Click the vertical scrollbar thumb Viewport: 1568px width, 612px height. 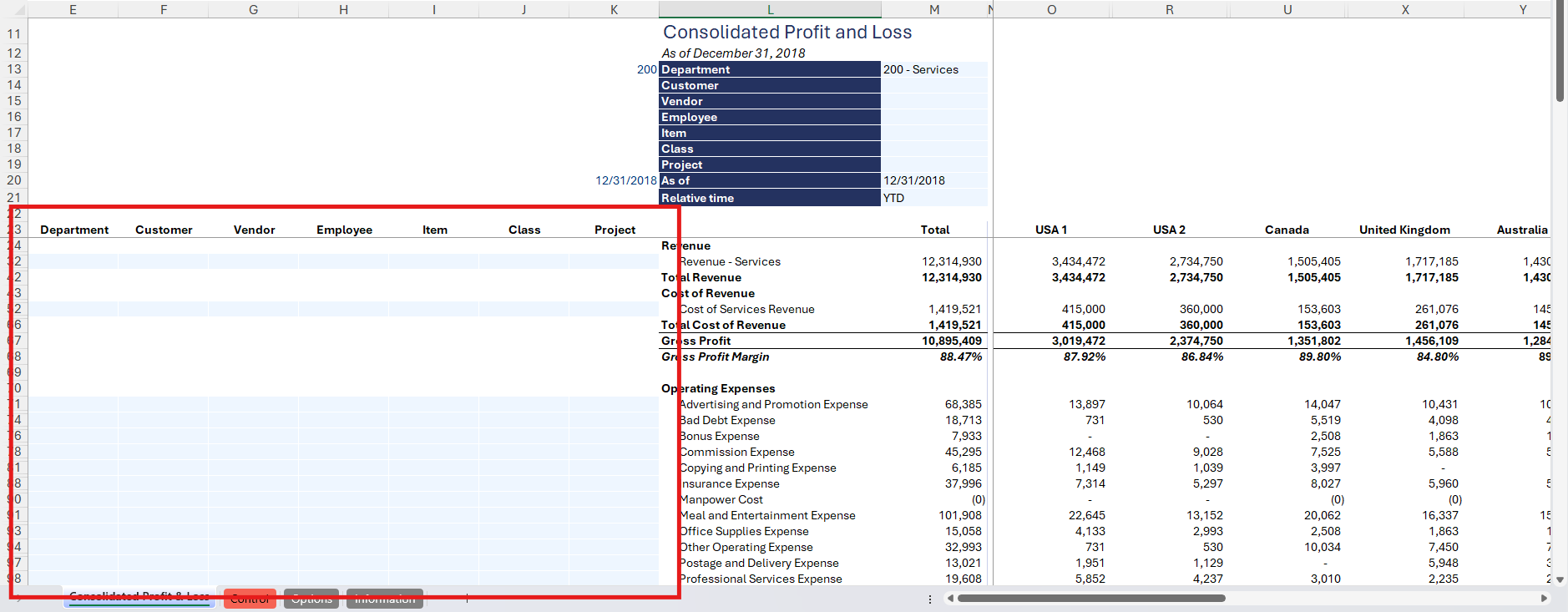1560,50
